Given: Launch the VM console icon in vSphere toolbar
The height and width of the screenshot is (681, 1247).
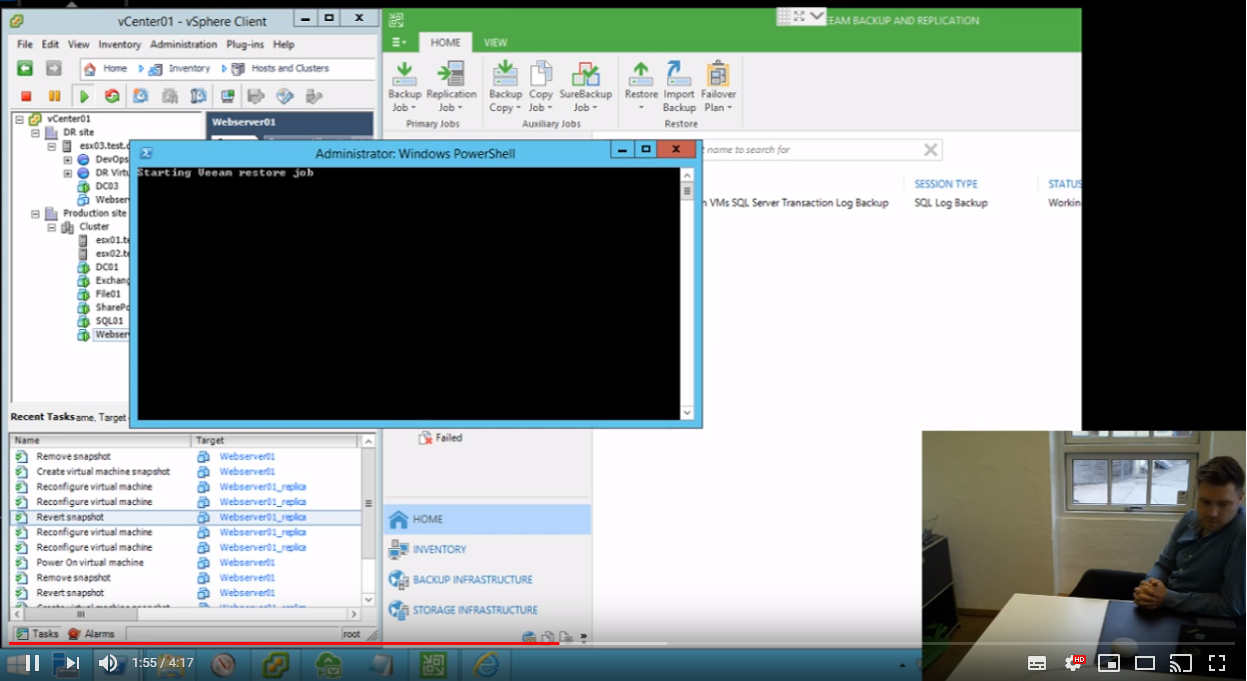Looking at the screenshot, I should point(227,96).
